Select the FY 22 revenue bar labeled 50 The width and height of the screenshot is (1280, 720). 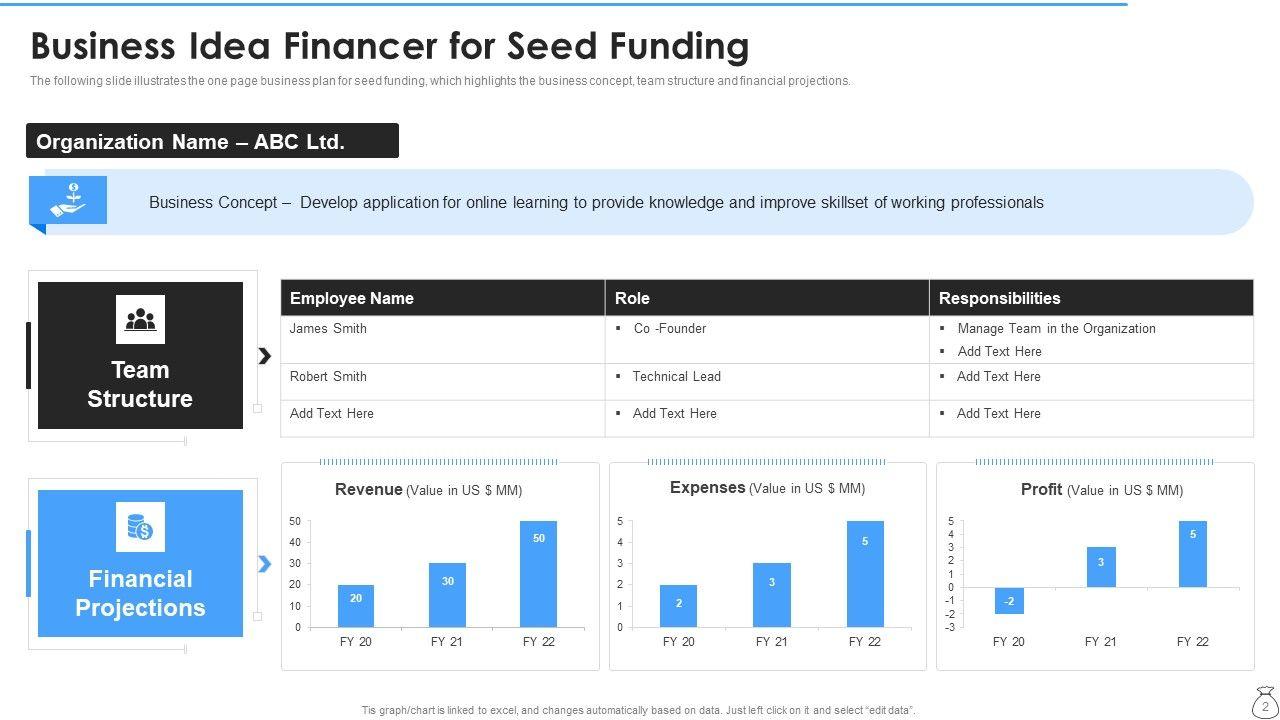click(x=538, y=573)
